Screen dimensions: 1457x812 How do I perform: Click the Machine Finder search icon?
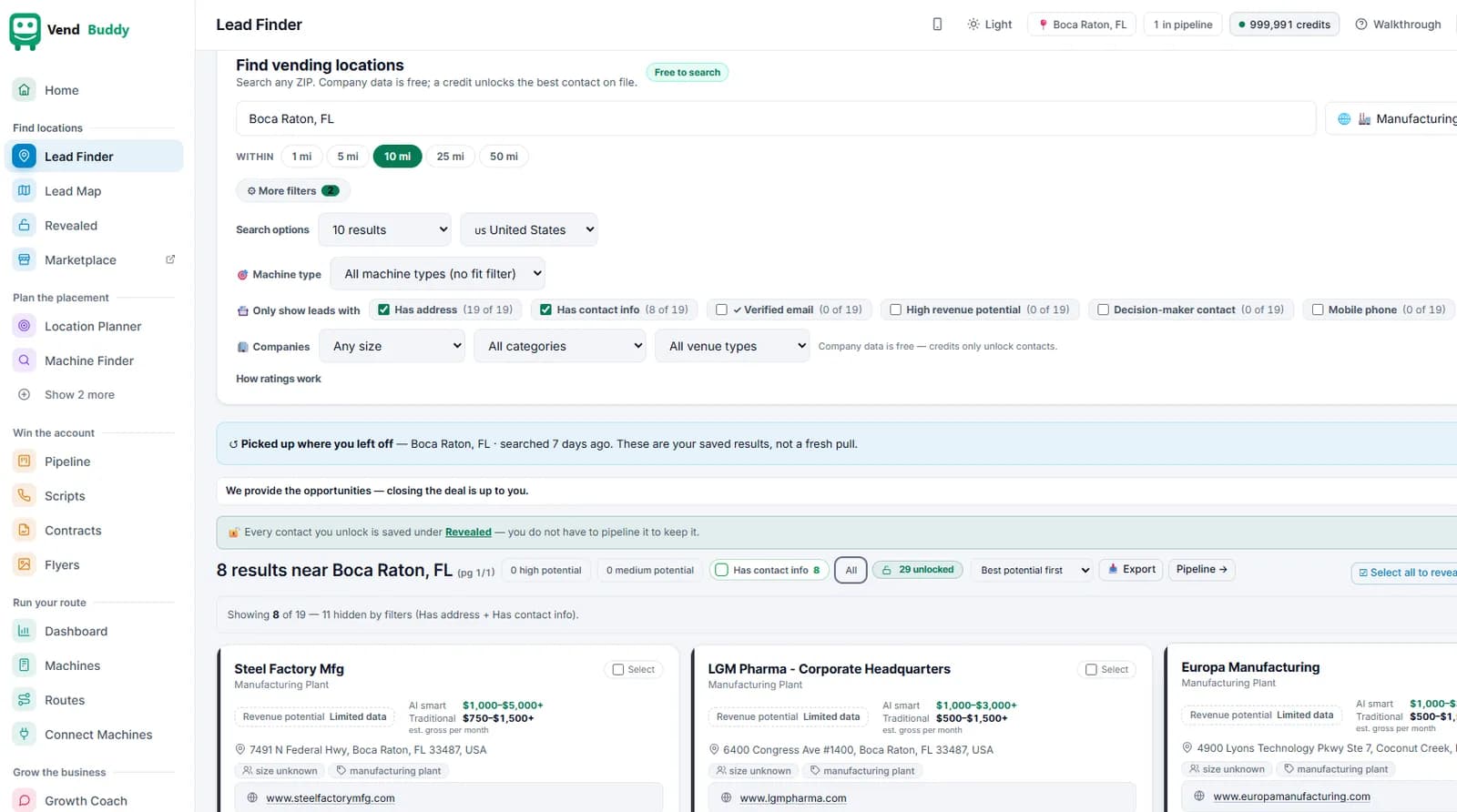pyautogui.click(x=25, y=360)
